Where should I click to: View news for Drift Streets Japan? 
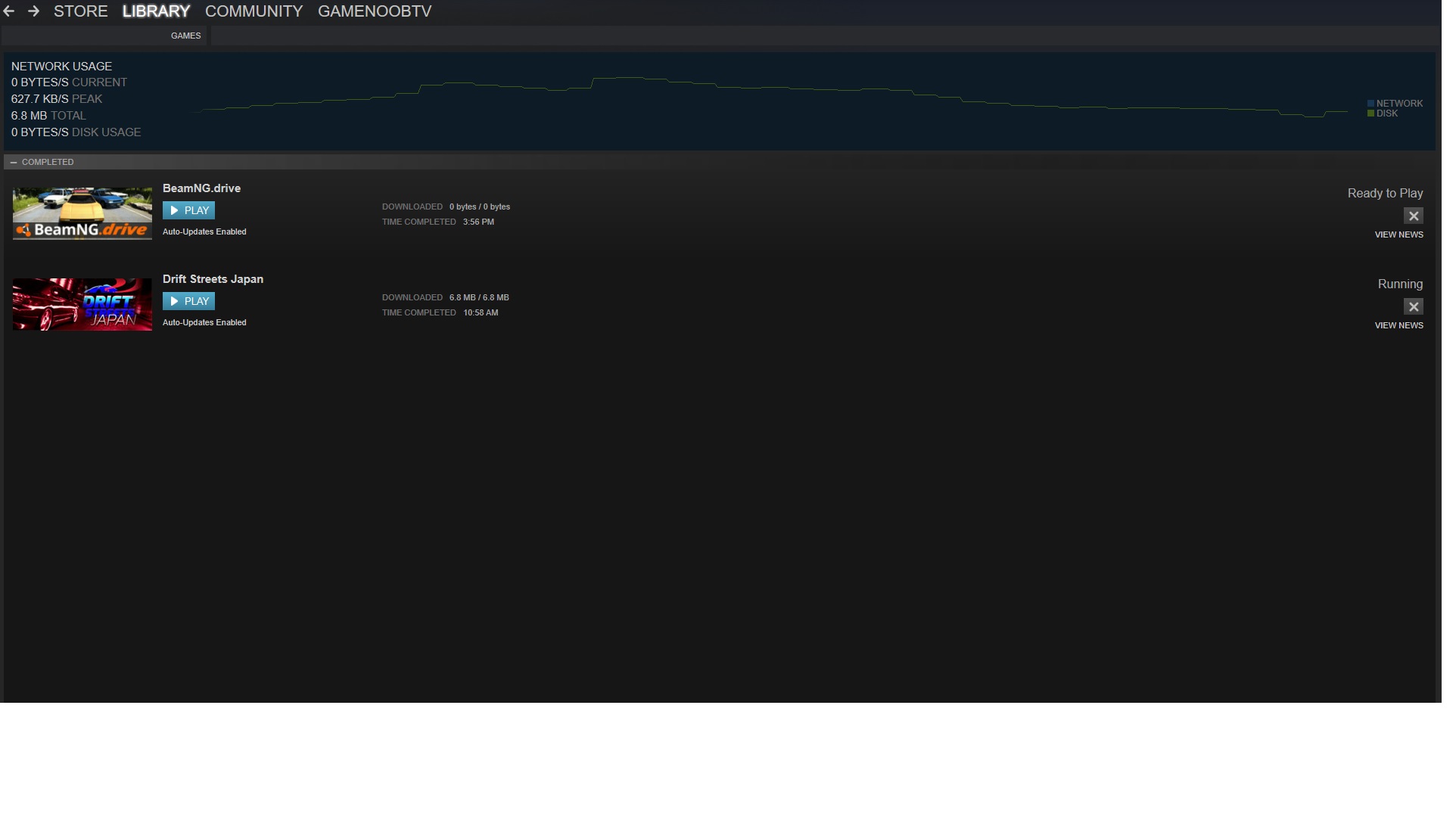pos(1398,325)
